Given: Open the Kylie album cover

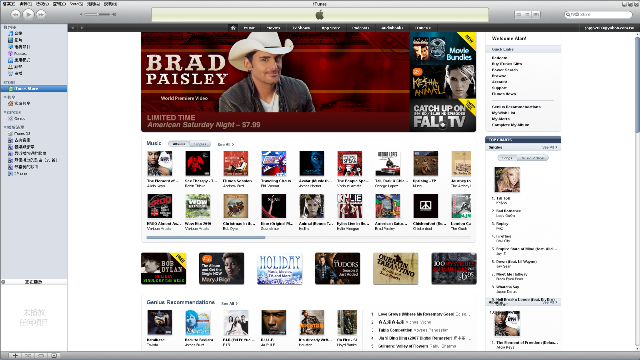Looking at the screenshot, I should [349, 206].
